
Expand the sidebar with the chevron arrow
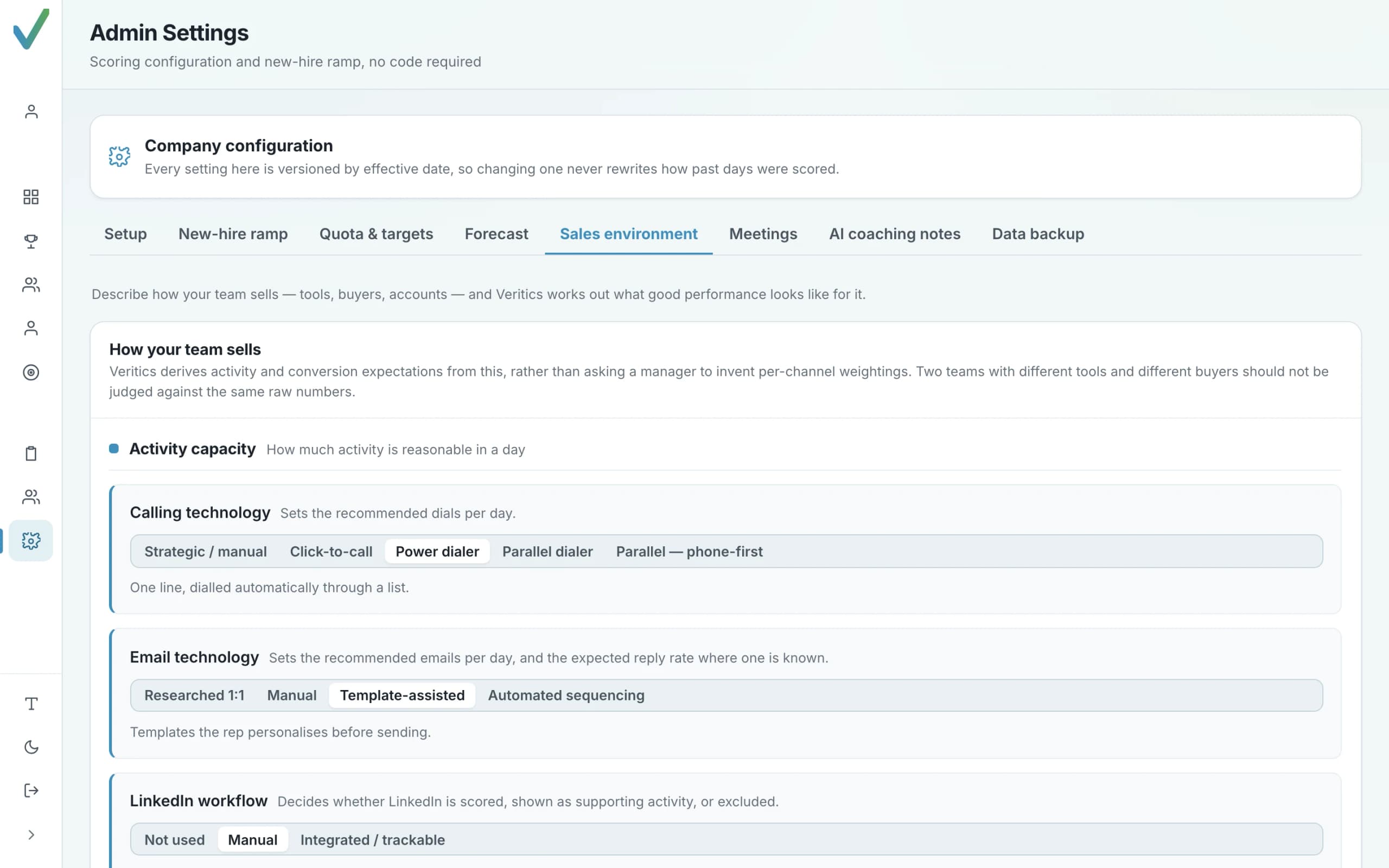[31, 835]
